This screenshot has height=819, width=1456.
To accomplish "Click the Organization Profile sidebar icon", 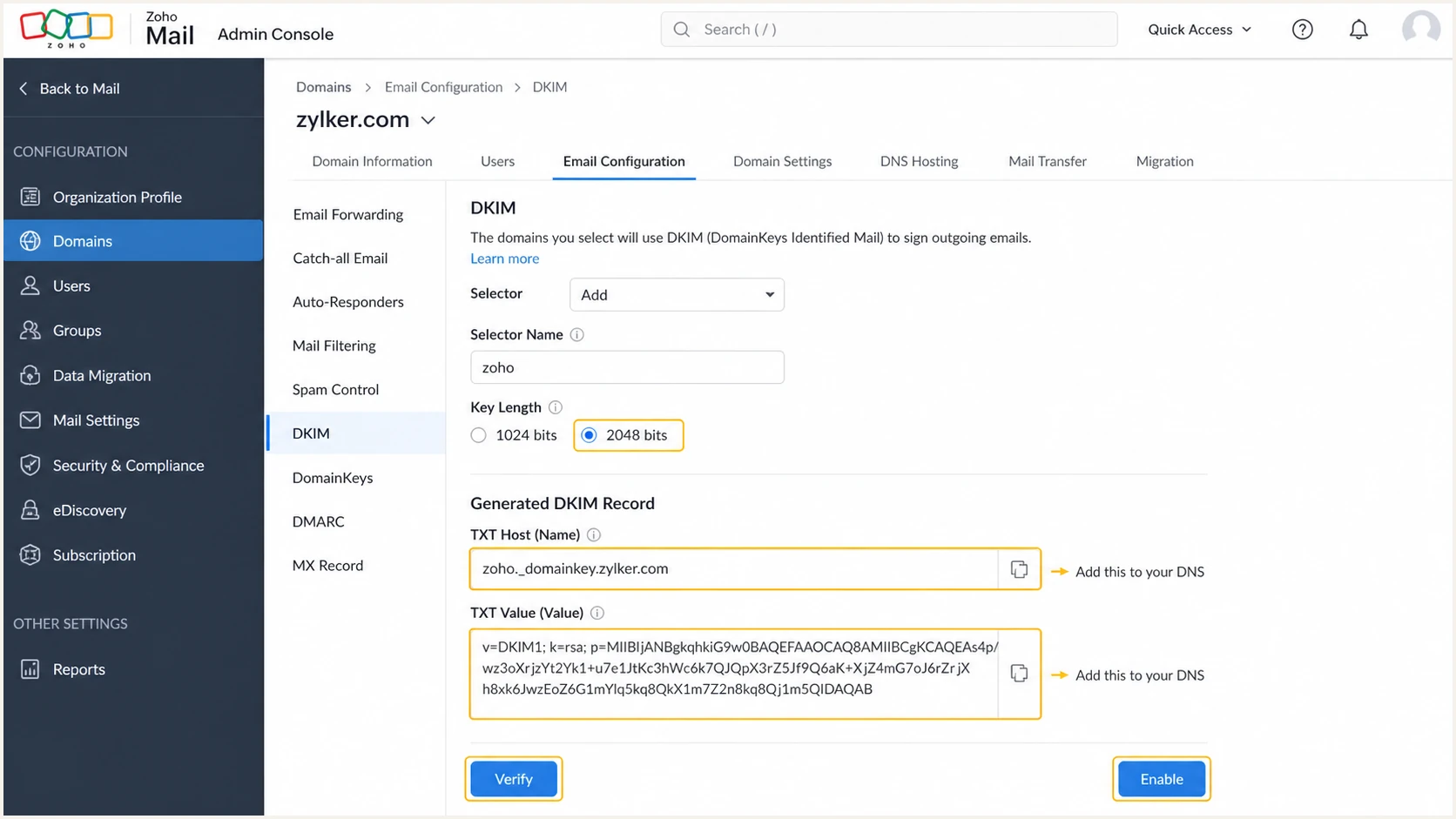I will point(30,197).
